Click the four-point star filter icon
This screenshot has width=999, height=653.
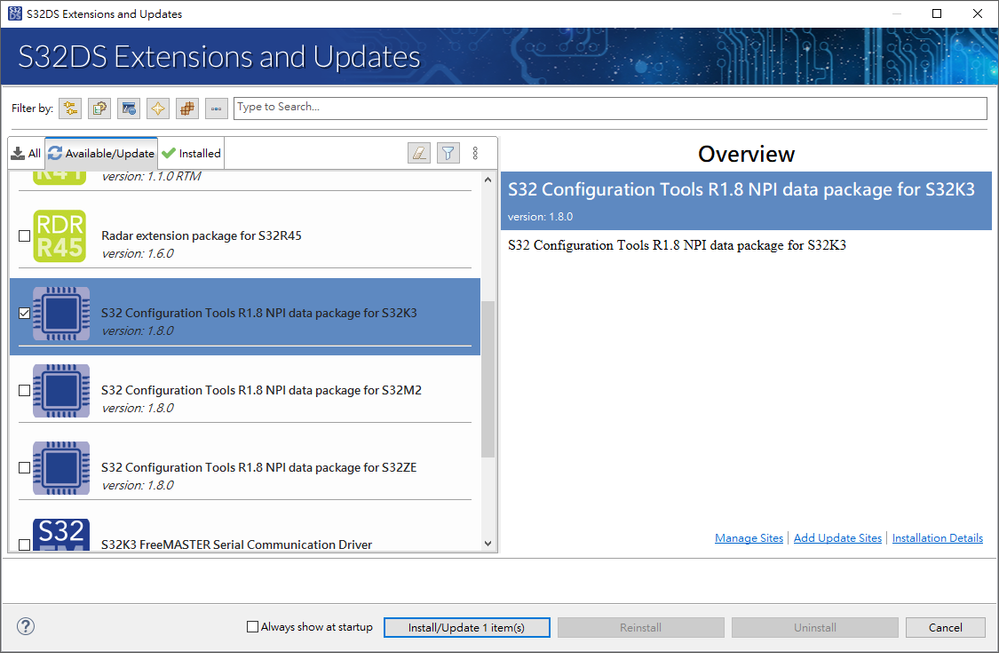click(158, 108)
